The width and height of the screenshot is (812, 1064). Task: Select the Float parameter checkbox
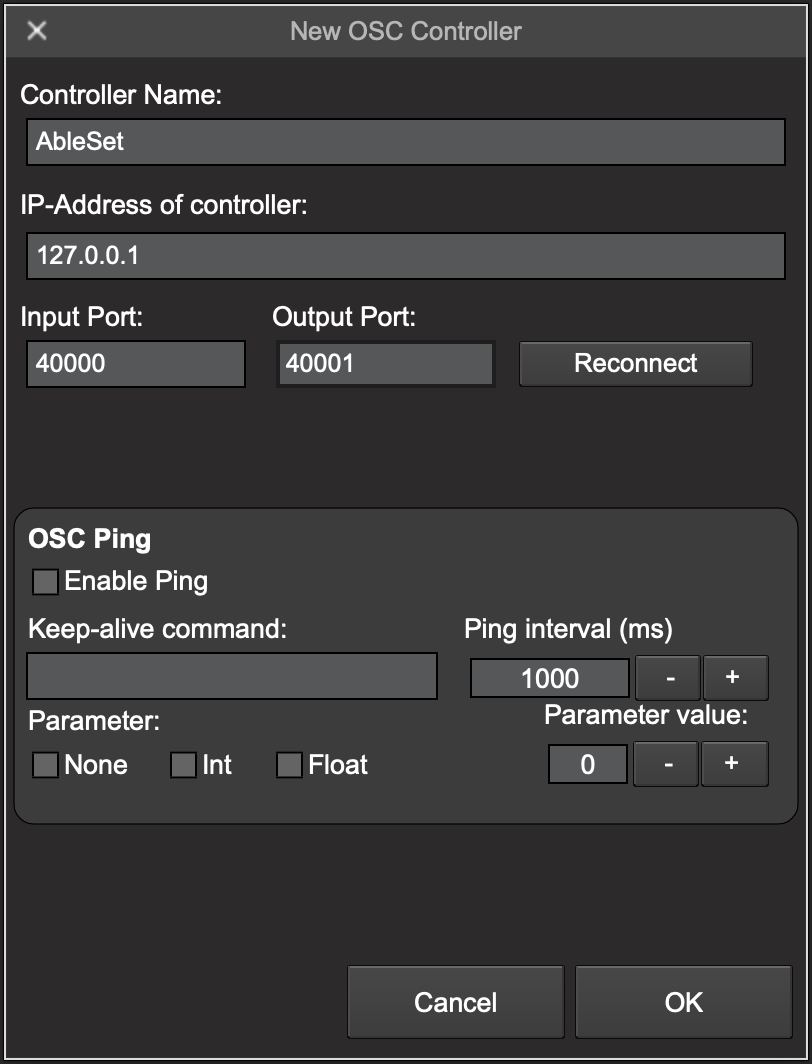289,766
